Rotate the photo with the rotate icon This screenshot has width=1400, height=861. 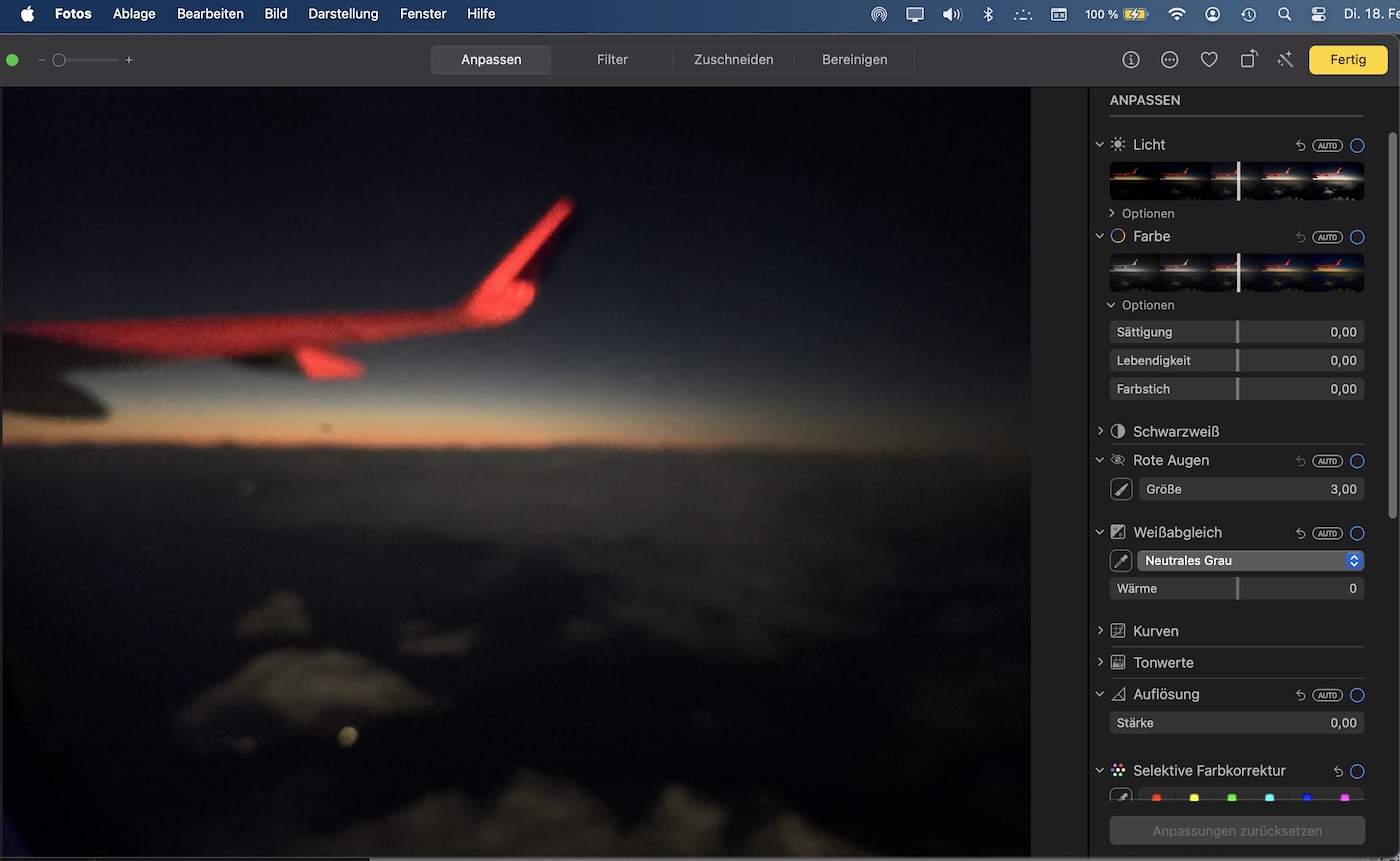coord(1248,60)
